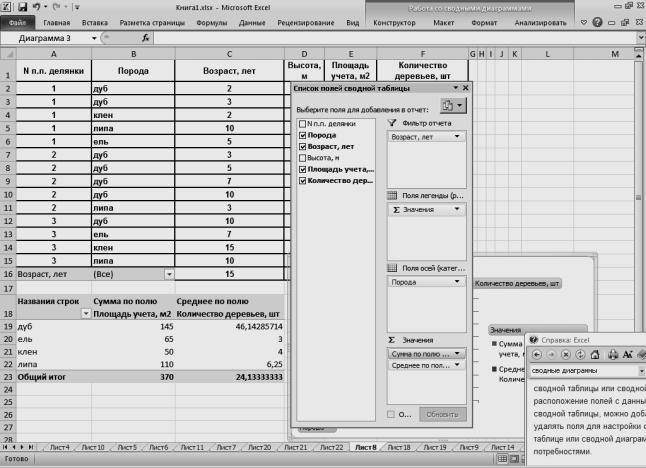Open the Макет ribbon tab

click(x=443, y=23)
